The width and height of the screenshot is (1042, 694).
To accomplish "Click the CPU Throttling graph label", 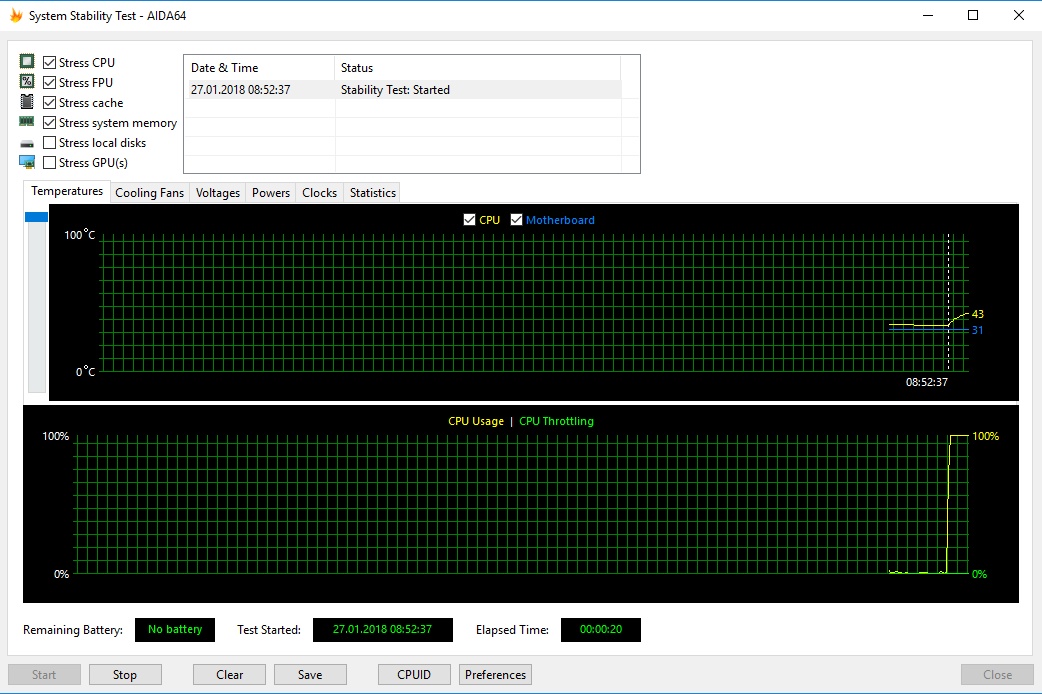I will [556, 421].
